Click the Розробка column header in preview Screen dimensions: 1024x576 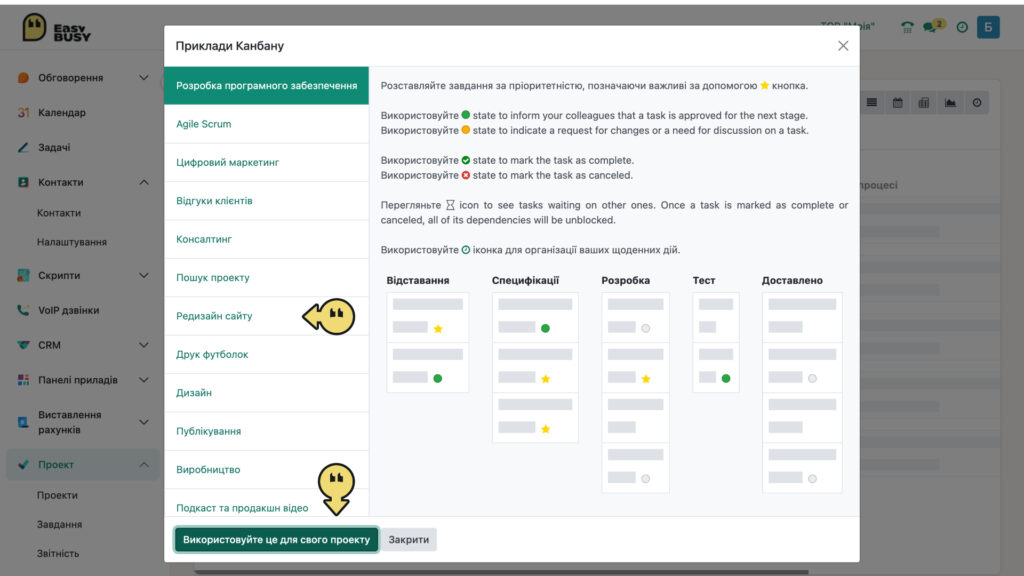(x=626, y=280)
